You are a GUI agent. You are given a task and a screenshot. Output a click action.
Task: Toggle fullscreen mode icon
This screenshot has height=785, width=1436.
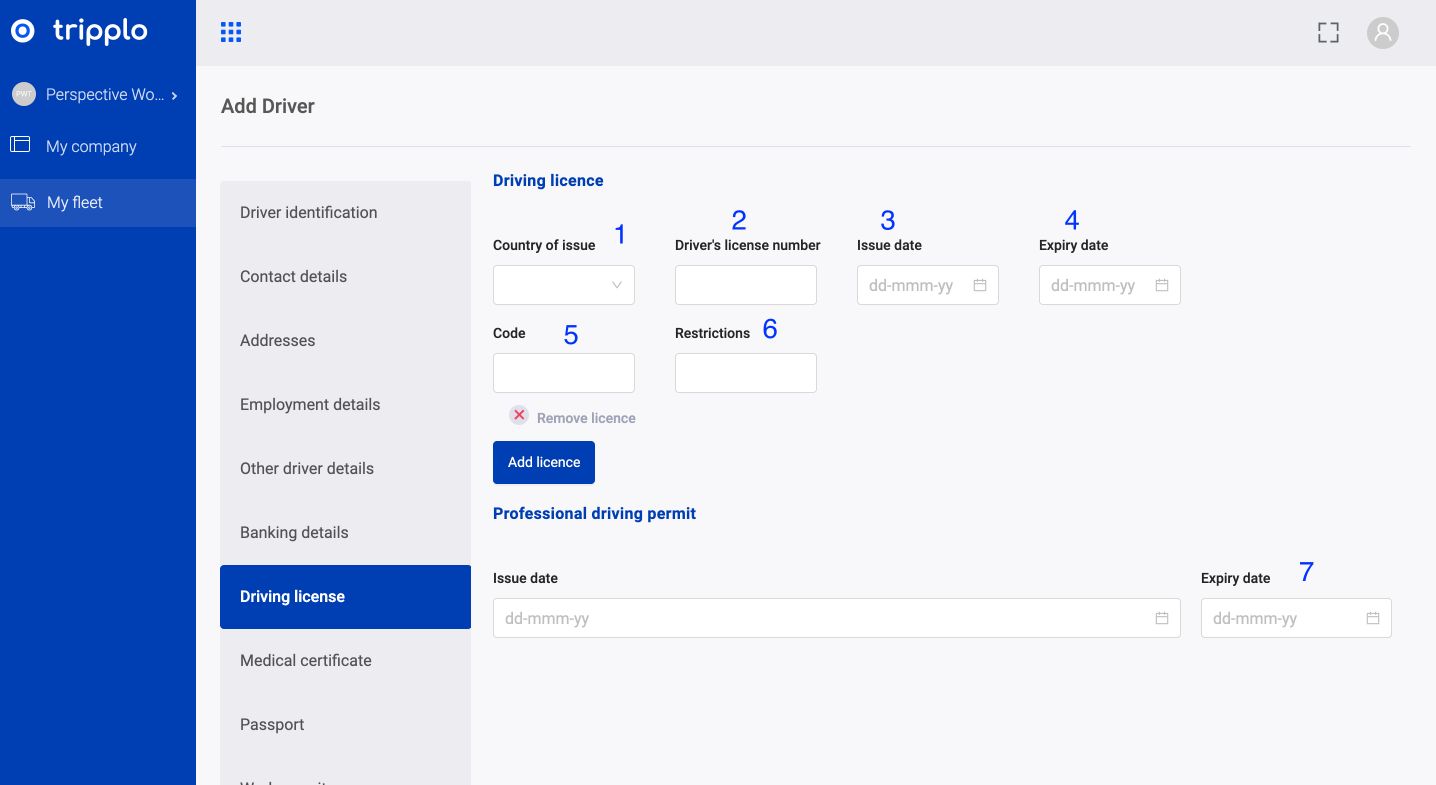click(1327, 33)
